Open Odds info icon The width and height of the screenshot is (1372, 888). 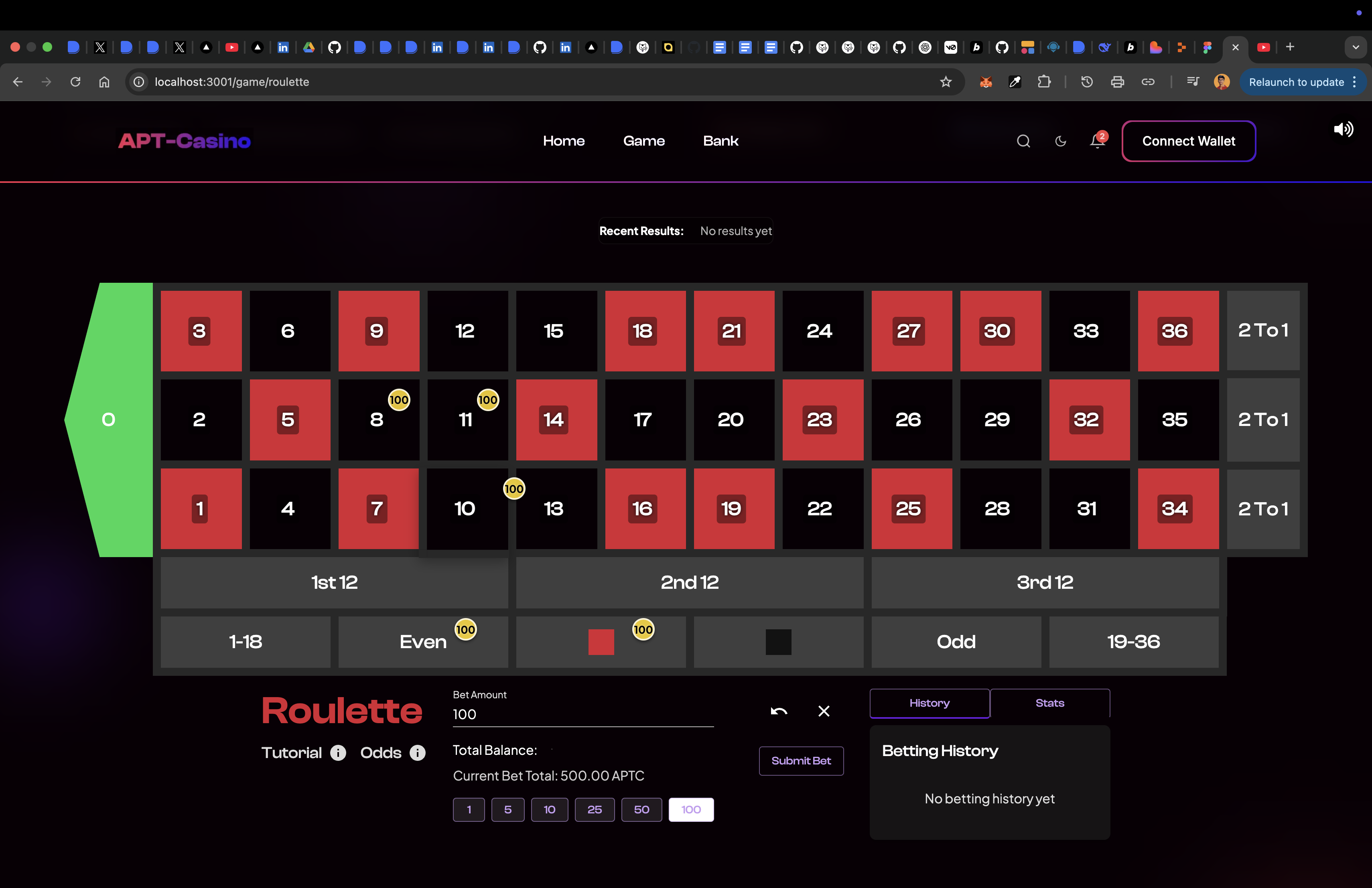click(x=417, y=752)
